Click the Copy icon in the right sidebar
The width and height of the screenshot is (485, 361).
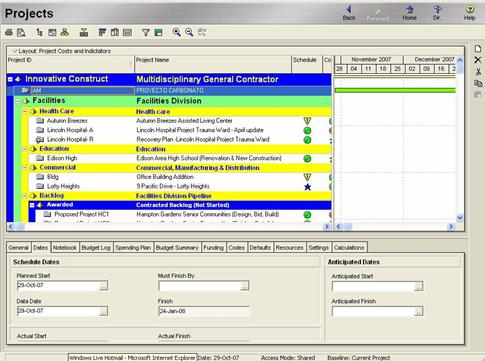(478, 83)
